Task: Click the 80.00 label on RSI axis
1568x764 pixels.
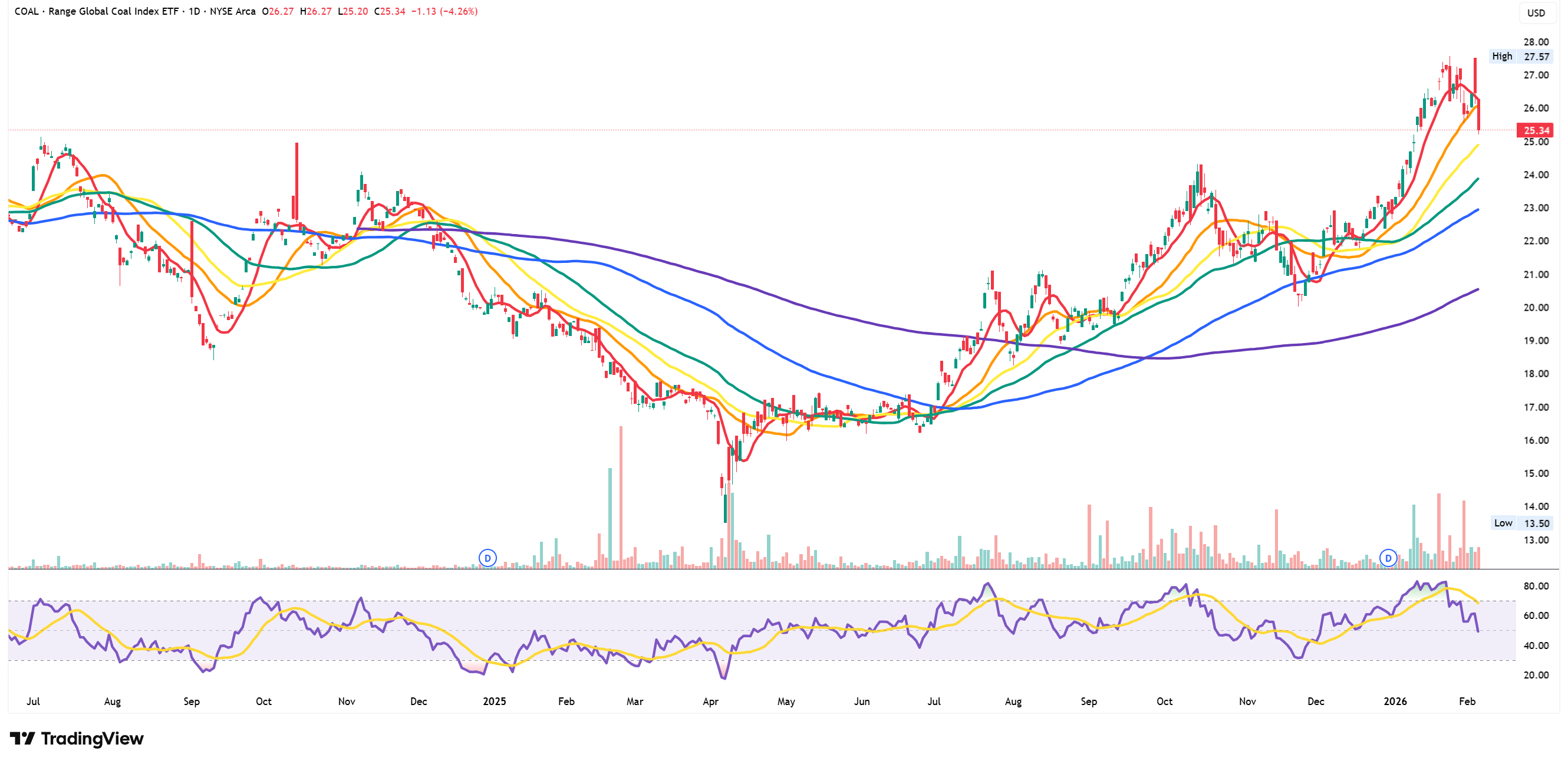Action: (1536, 586)
